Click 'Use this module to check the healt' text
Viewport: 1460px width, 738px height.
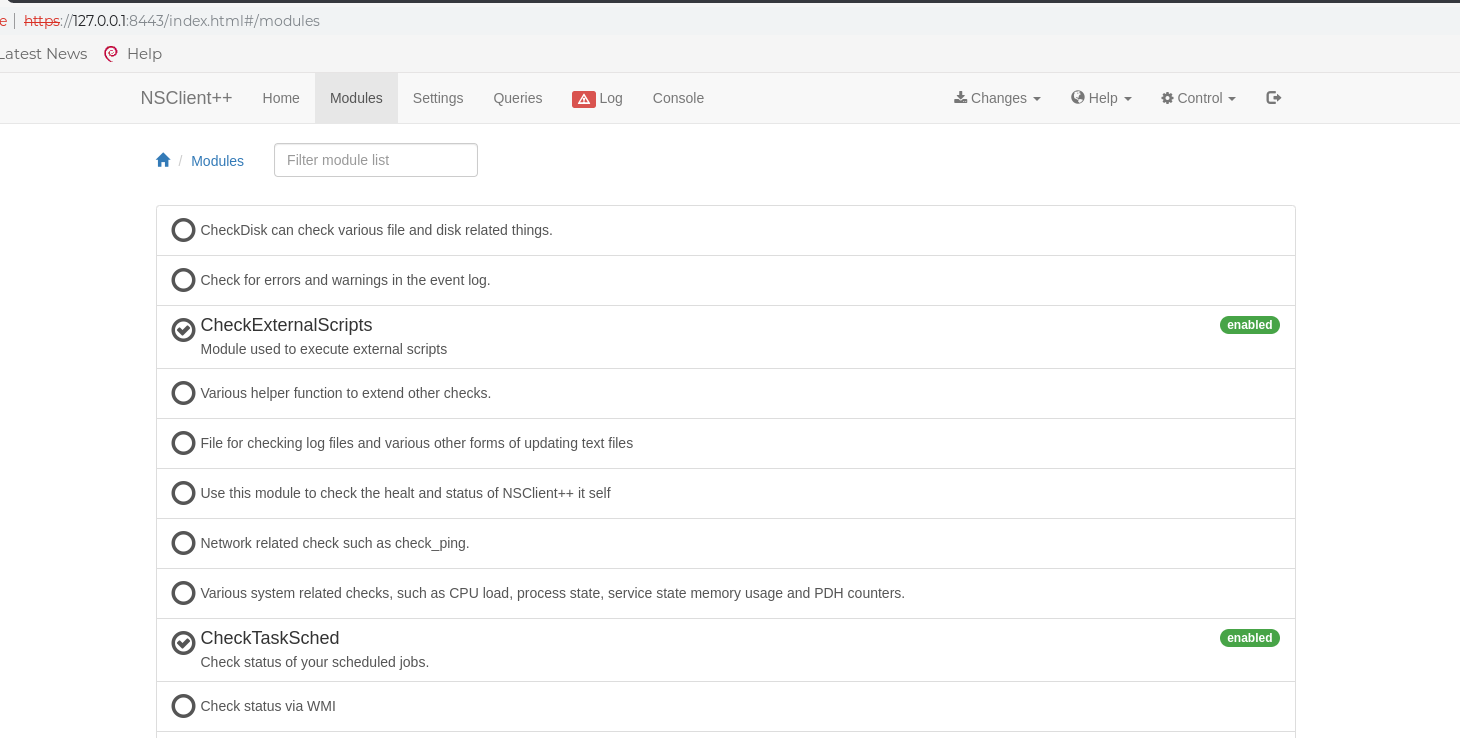point(405,493)
